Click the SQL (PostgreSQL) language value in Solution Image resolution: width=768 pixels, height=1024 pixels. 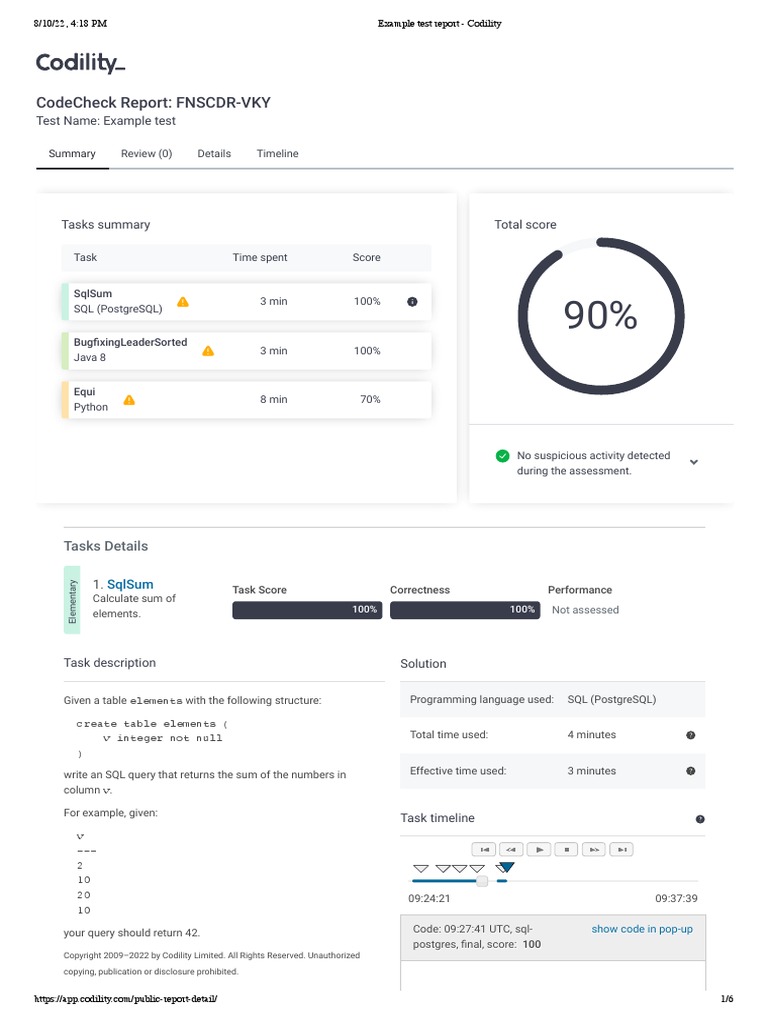click(612, 699)
